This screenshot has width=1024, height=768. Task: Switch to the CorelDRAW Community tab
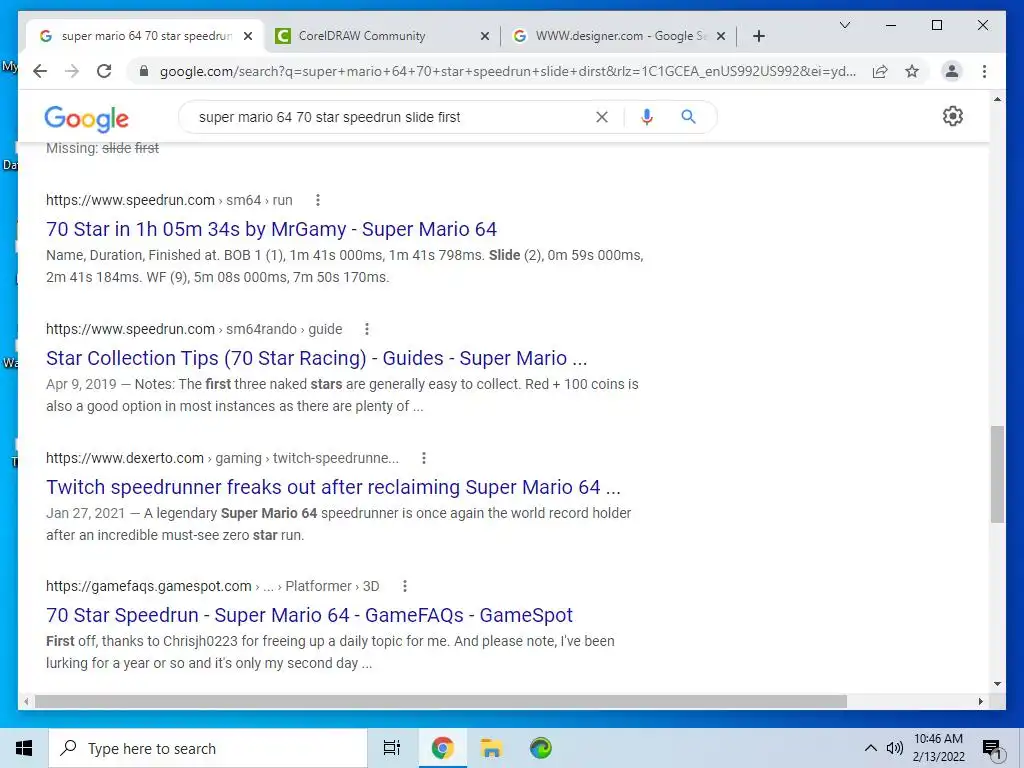click(382, 36)
